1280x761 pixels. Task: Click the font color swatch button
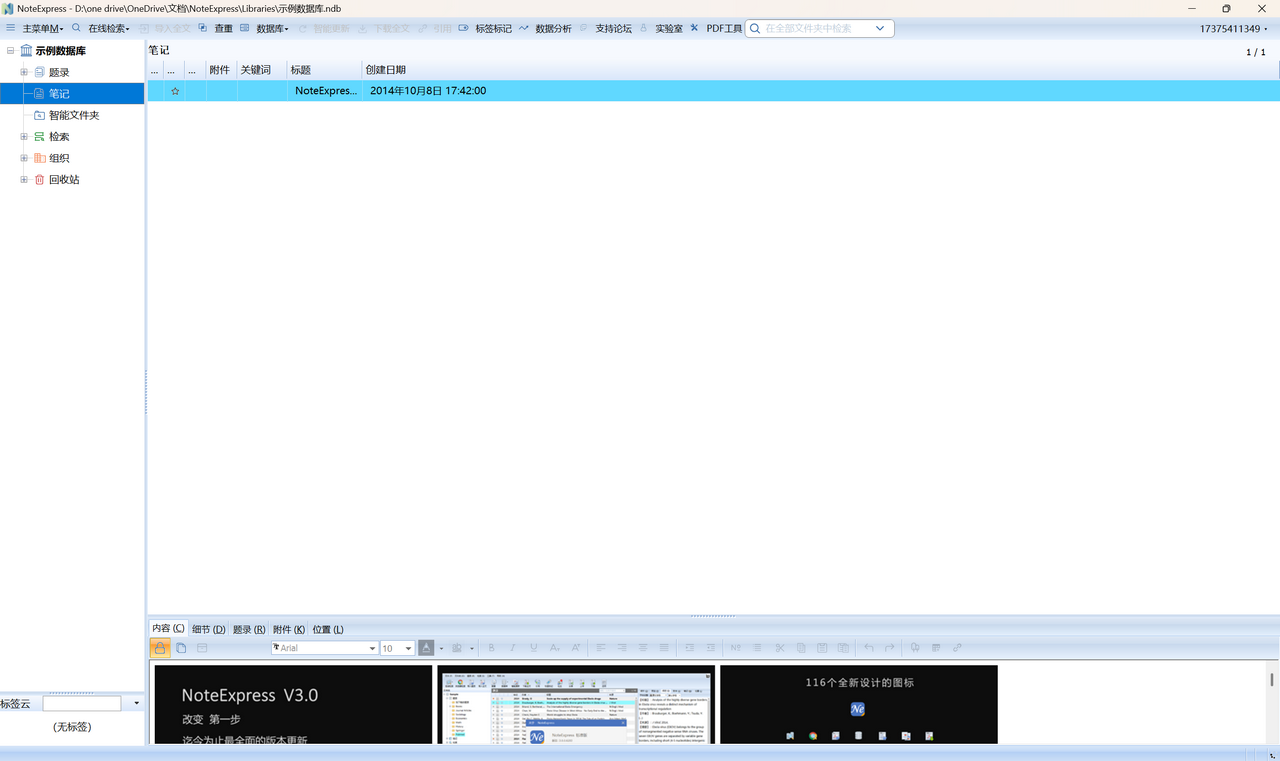426,648
